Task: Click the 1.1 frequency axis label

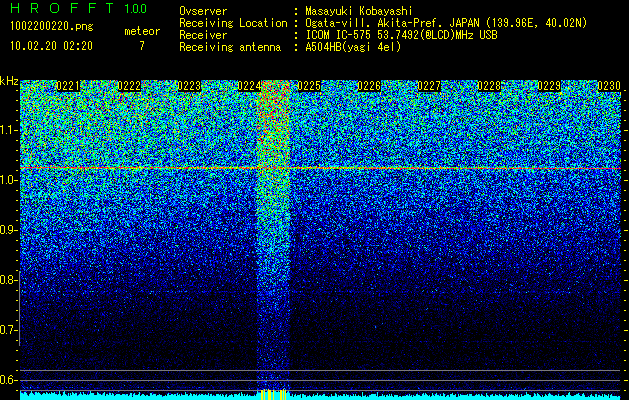Action: coord(8,131)
